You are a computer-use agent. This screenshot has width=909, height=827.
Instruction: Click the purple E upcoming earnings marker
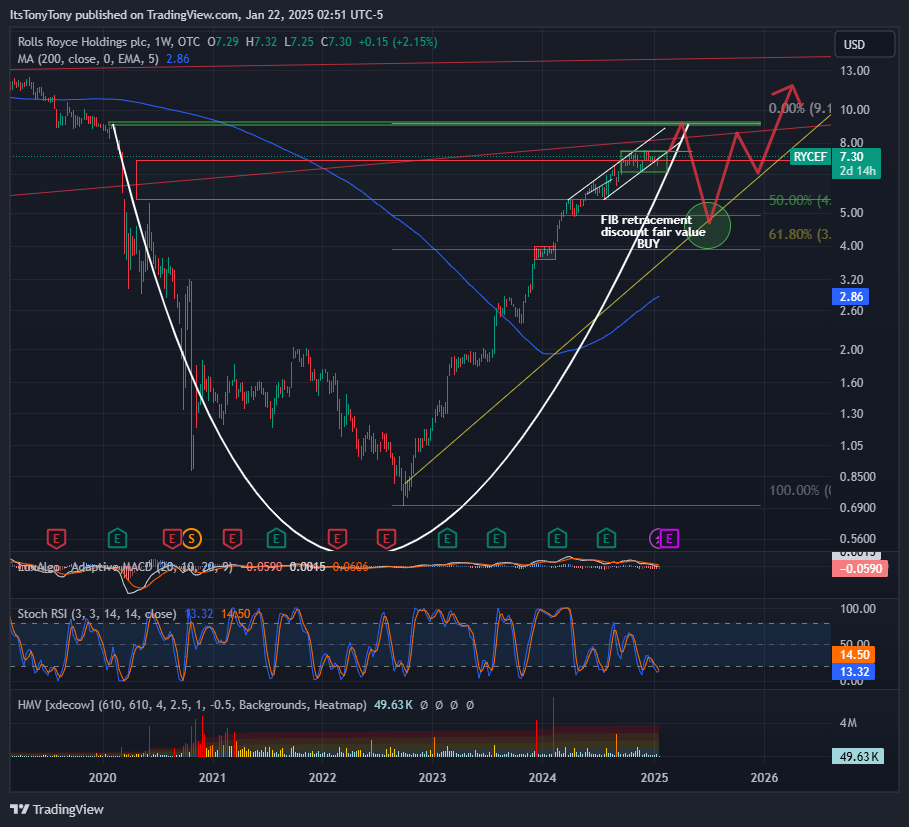pyautogui.click(x=669, y=539)
